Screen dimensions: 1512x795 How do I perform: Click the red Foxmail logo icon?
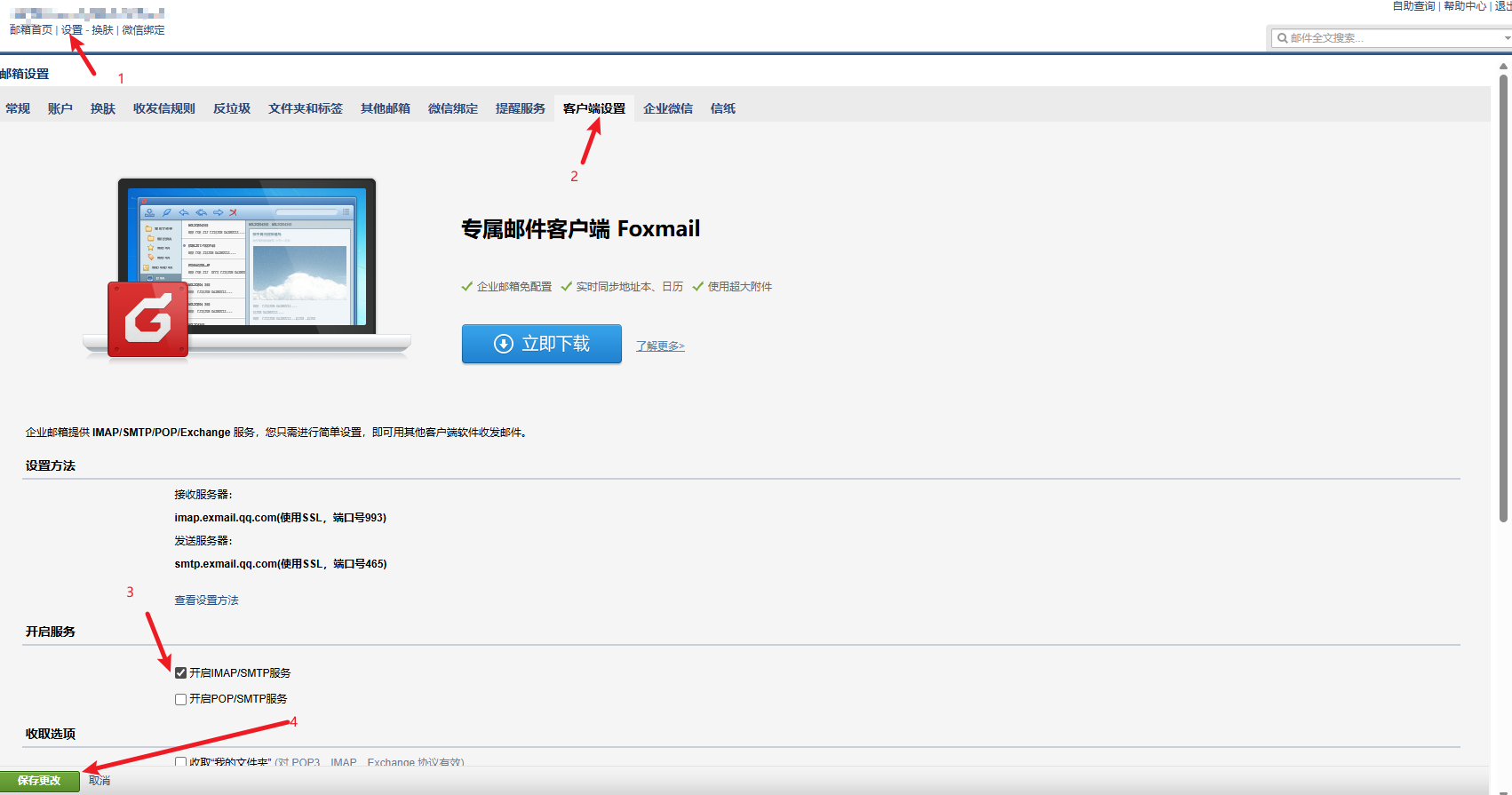point(147,320)
